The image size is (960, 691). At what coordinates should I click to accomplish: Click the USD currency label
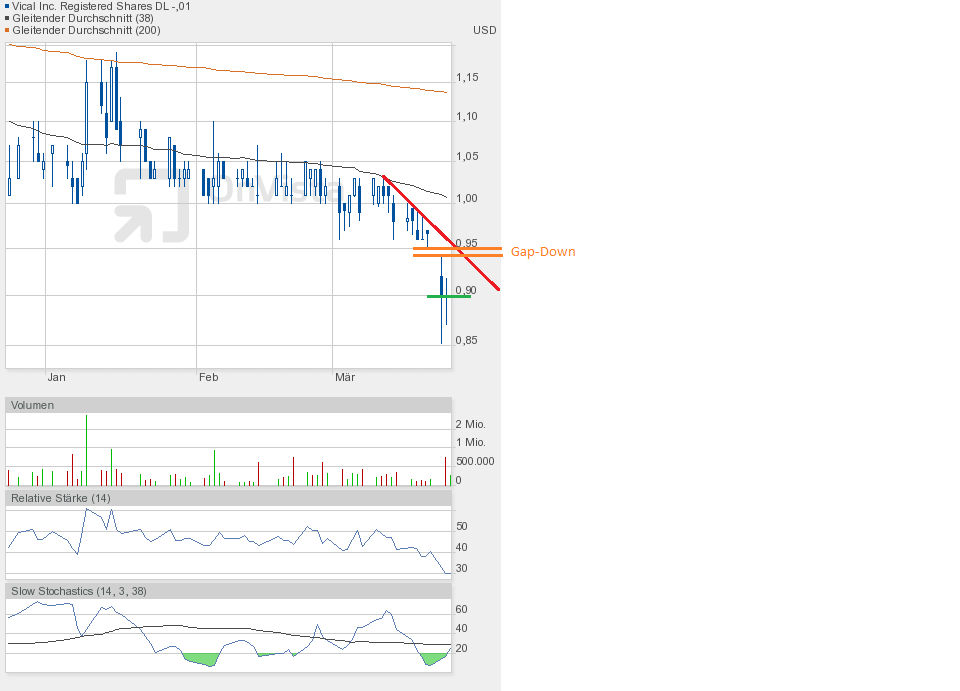[x=484, y=30]
